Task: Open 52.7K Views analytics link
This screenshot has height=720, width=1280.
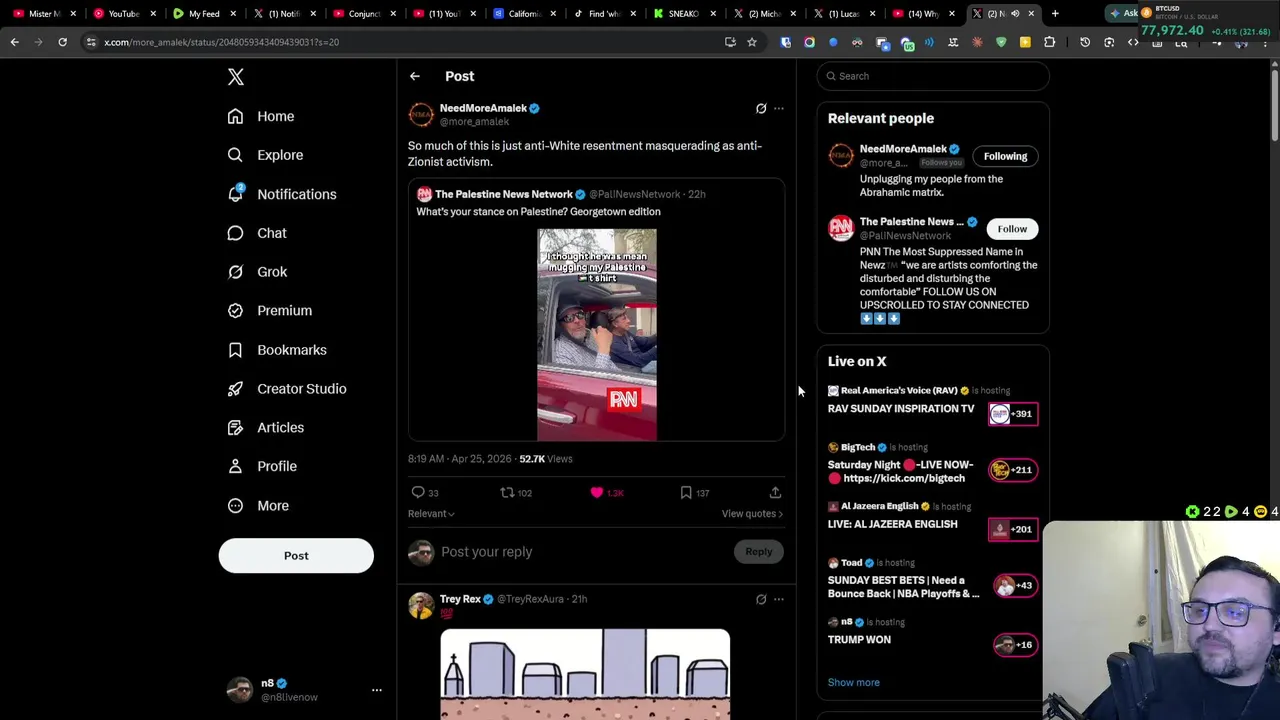Action: click(x=546, y=459)
